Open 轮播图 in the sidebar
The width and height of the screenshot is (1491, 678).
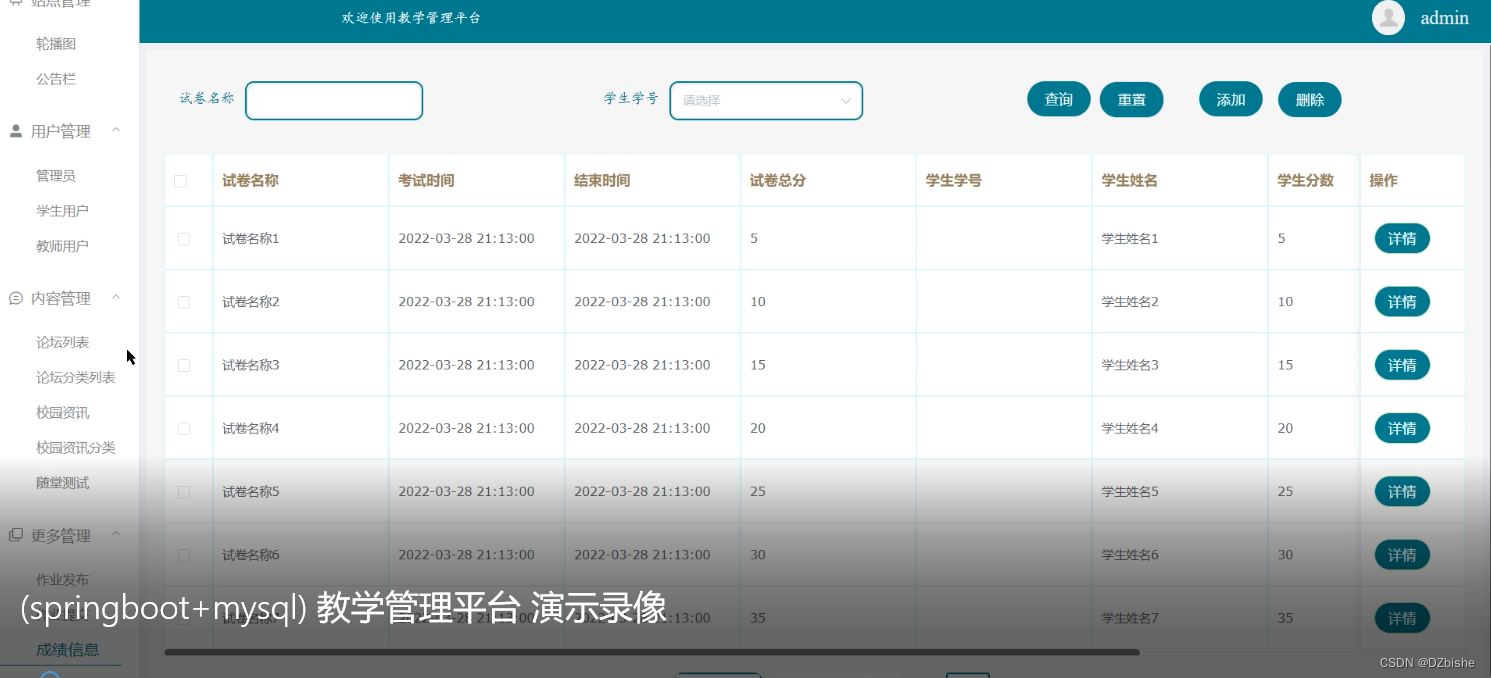click(x=56, y=44)
